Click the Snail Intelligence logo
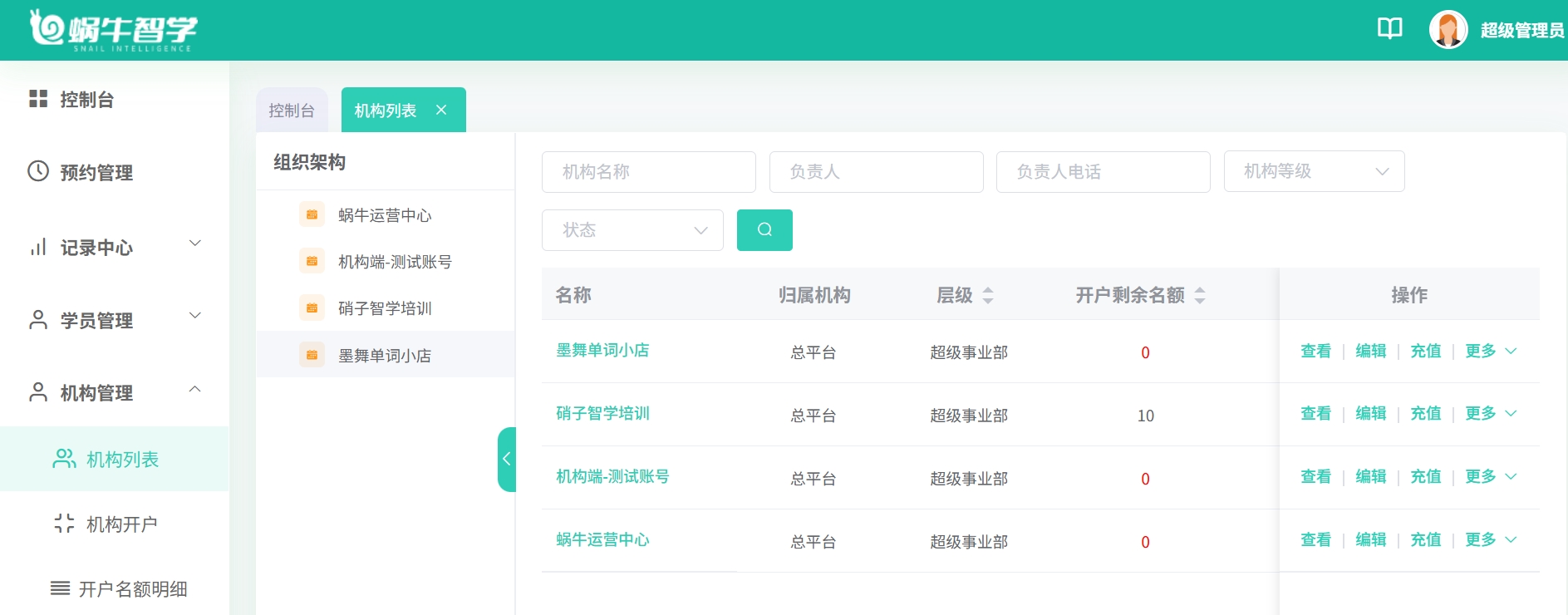The width and height of the screenshot is (1568, 615). coord(114,31)
